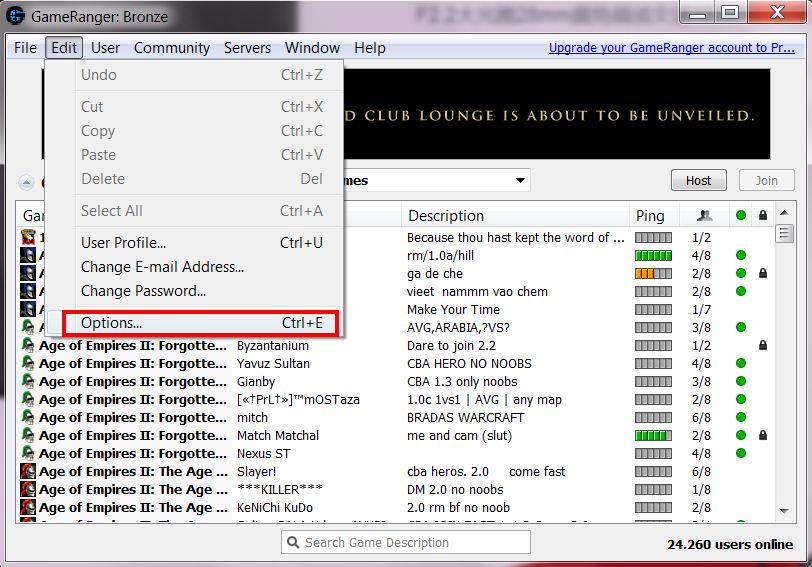This screenshot has height=567, width=812.
Task: Click the 24.260 users online status
Action: click(730, 545)
